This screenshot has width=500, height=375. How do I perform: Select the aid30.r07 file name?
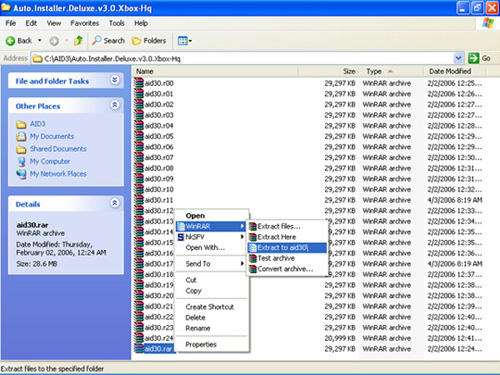(x=159, y=157)
